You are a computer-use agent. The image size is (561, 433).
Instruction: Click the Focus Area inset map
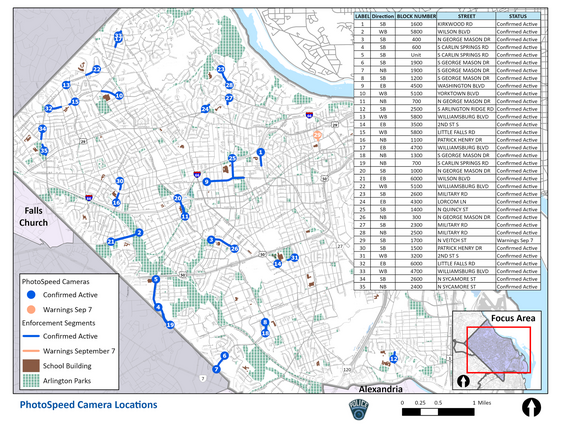[497, 351]
